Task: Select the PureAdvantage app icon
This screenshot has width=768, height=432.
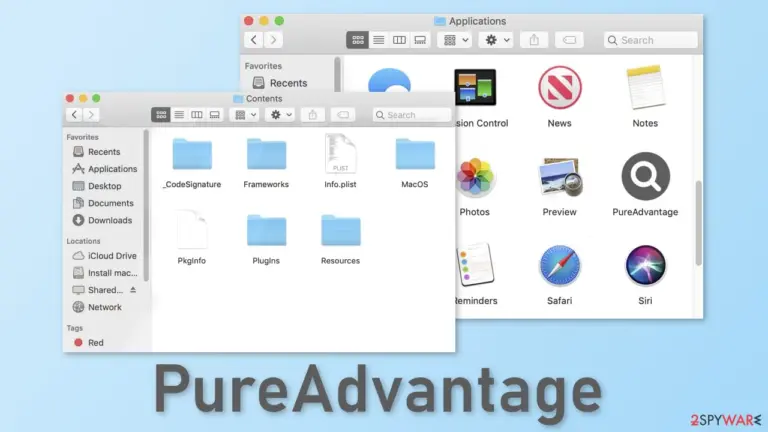Action: pos(645,176)
